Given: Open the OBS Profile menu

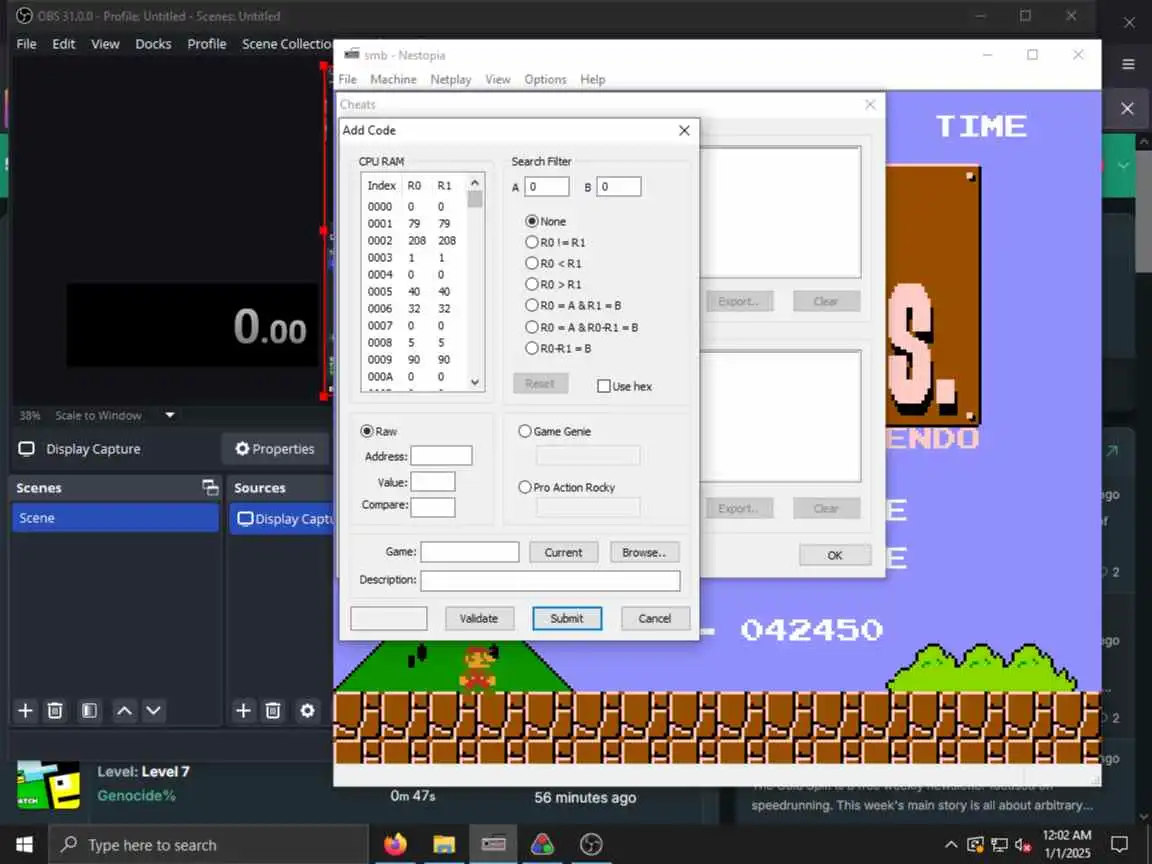Looking at the screenshot, I should pos(206,44).
